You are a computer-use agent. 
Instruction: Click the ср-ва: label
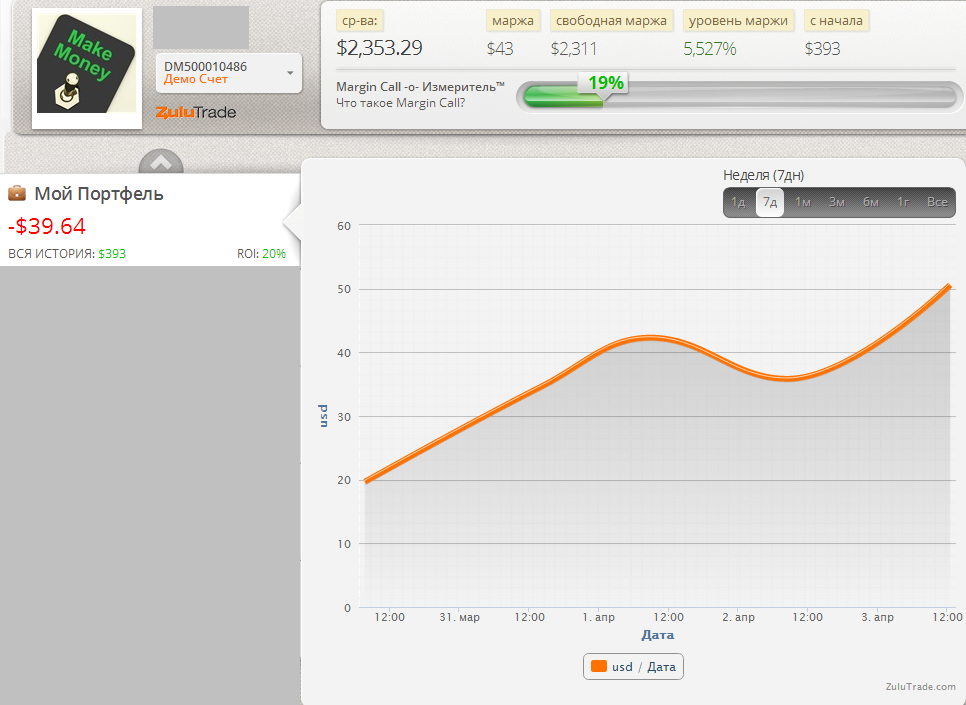(360, 20)
